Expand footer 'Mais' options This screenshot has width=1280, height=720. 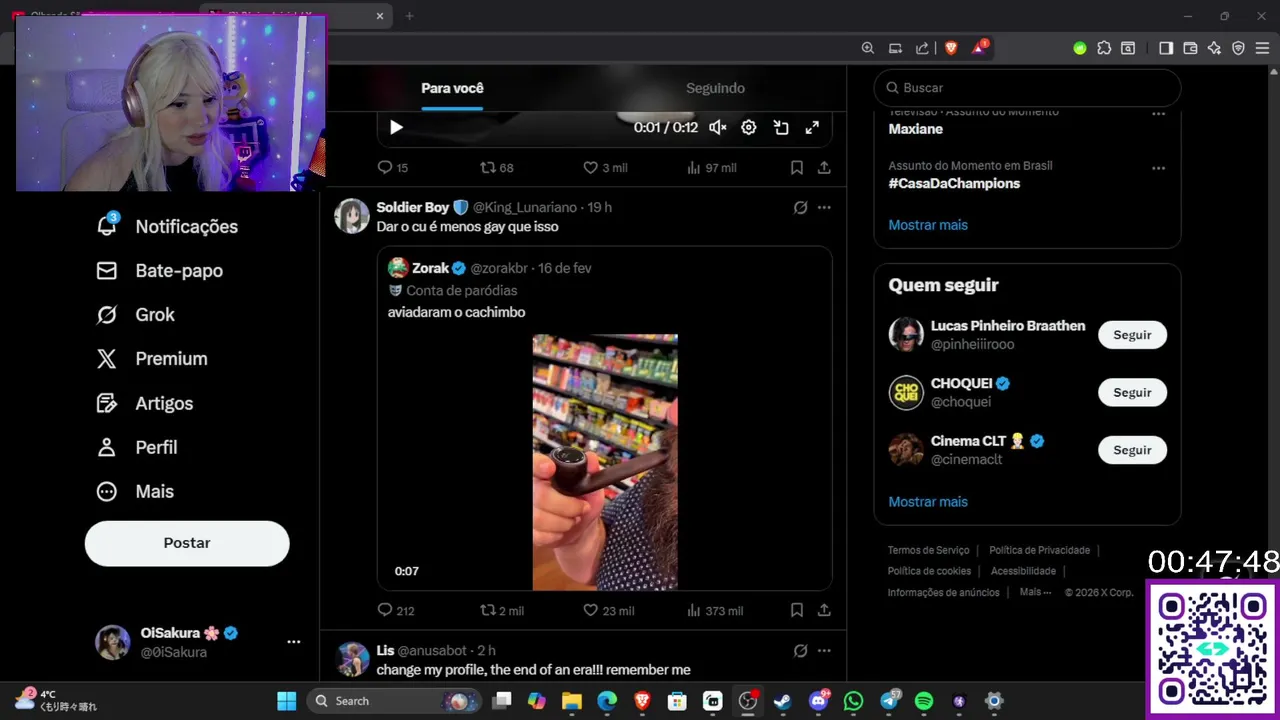[x=1035, y=592]
